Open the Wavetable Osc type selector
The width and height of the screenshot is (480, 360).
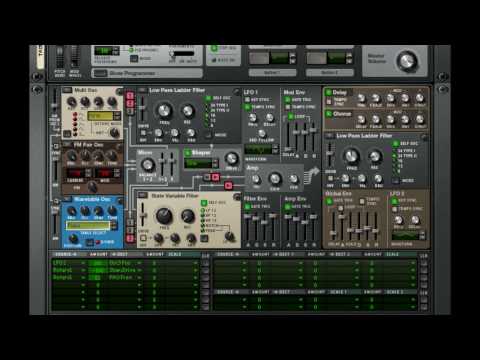(x=67, y=199)
